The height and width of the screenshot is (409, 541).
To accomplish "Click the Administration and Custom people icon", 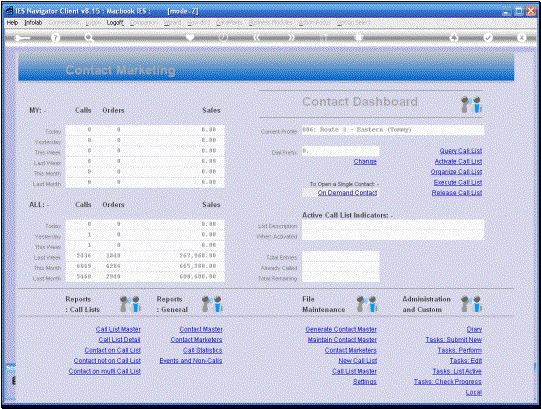I will click(472, 304).
